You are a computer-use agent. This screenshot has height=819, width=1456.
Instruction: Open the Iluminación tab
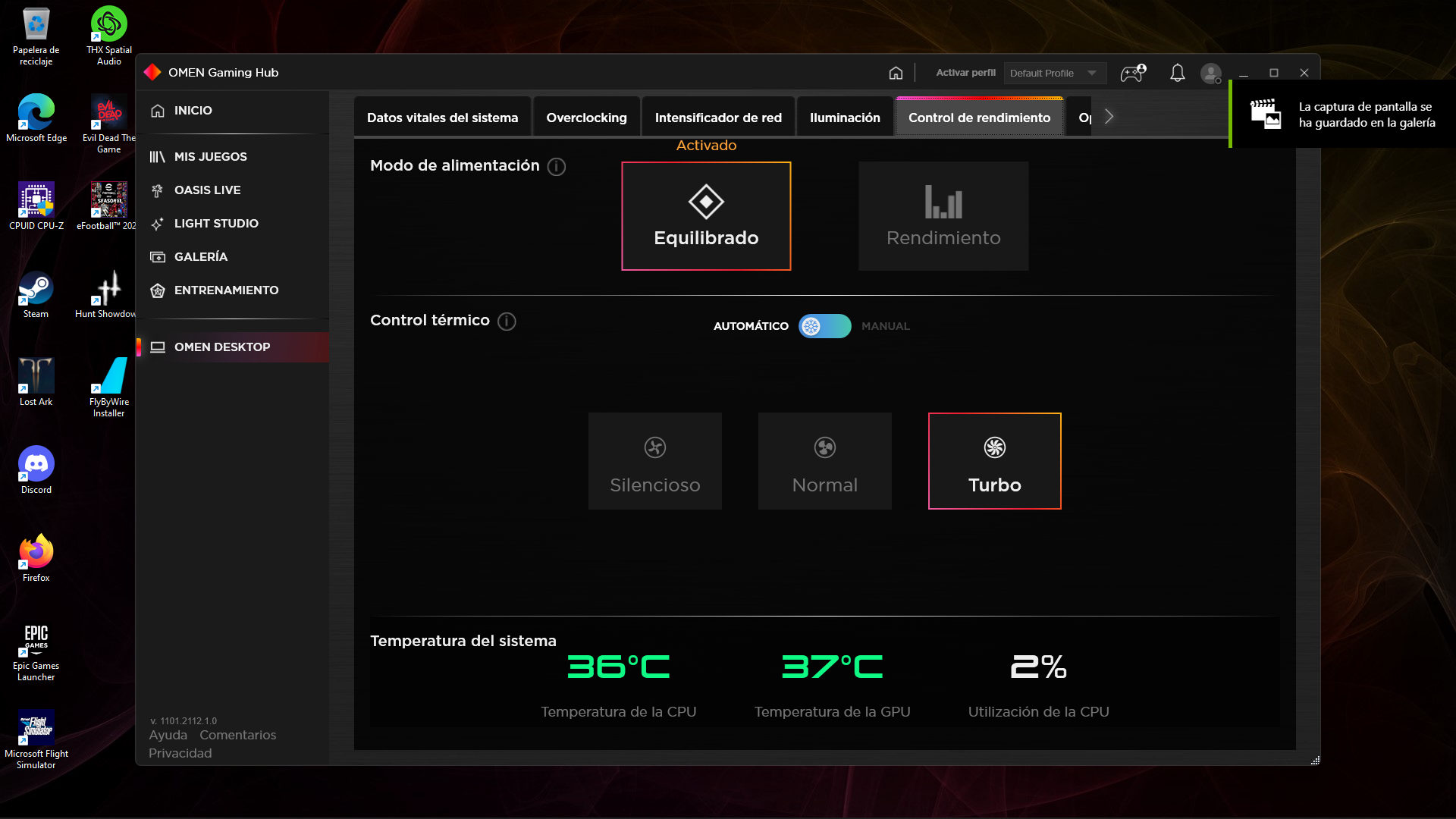click(845, 118)
